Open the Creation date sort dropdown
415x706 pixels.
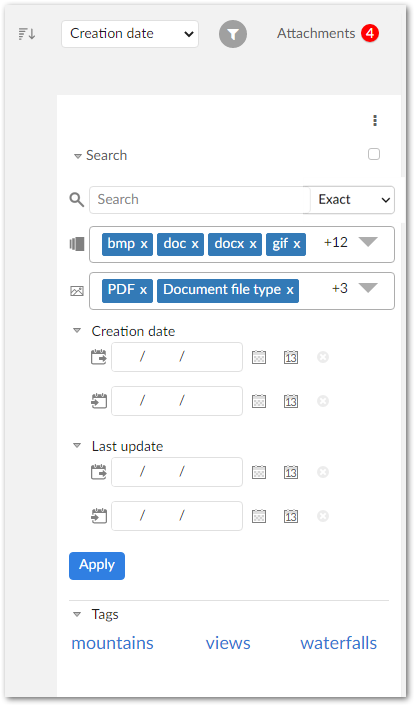click(x=130, y=34)
